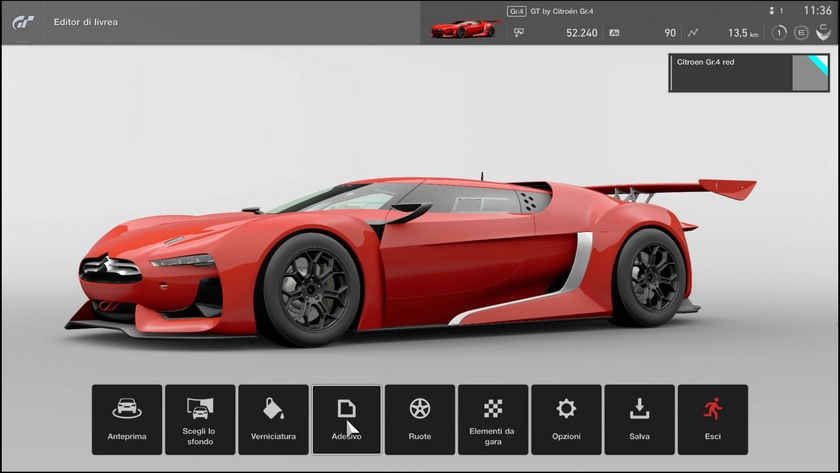Image resolution: width=840 pixels, height=473 pixels.
Task: Save livery with Salva button
Action: 640,419
